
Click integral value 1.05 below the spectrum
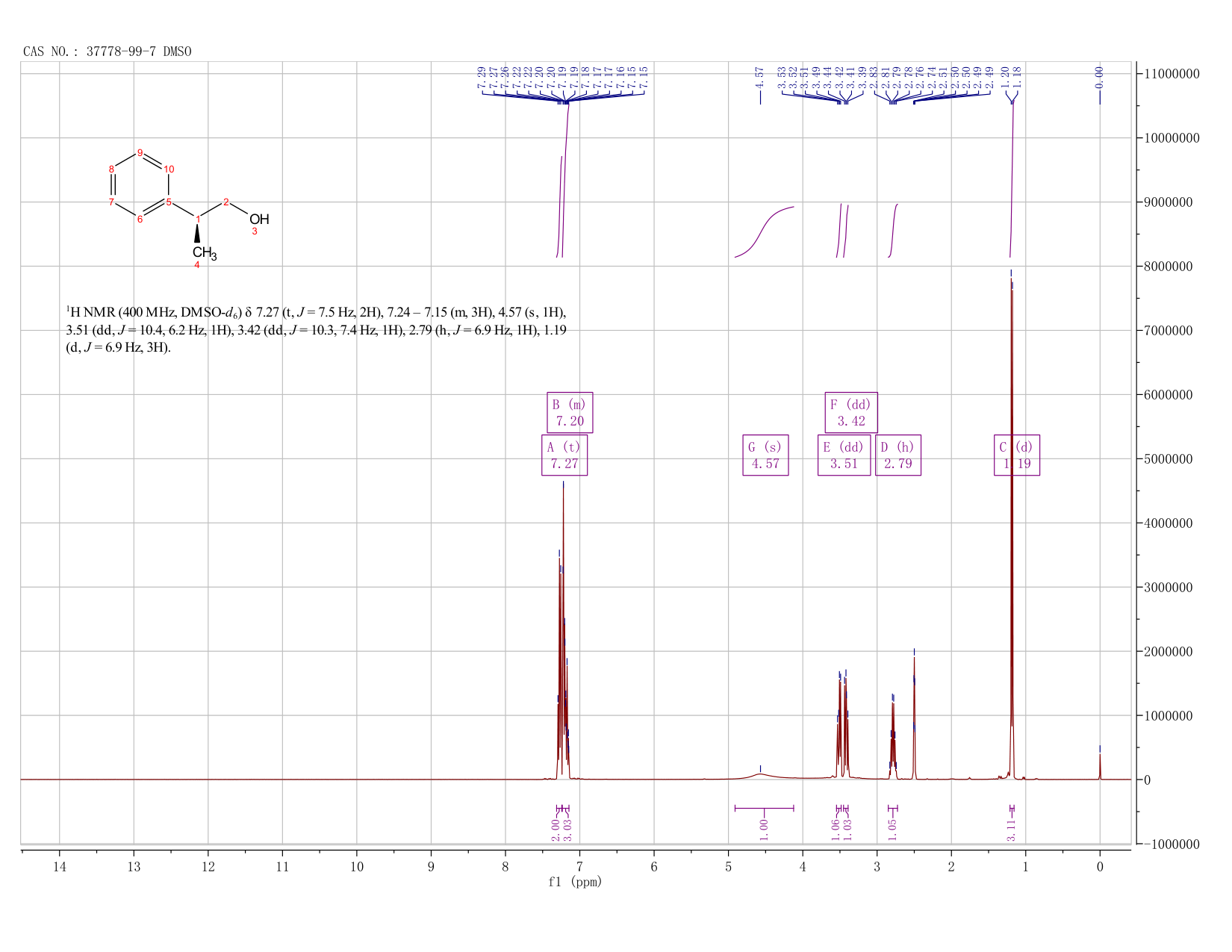892,830
